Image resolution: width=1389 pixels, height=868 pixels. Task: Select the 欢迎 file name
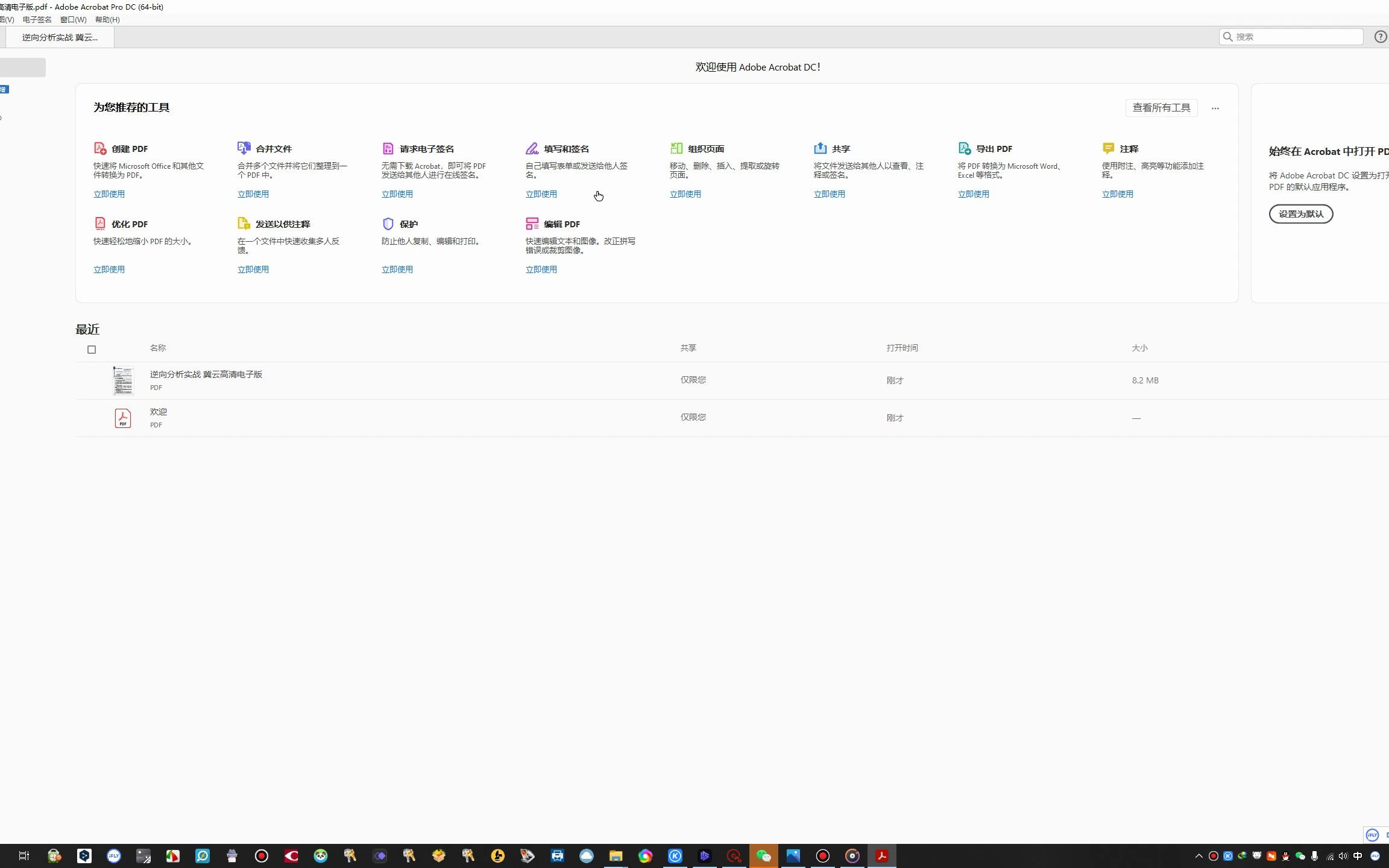(159, 412)
